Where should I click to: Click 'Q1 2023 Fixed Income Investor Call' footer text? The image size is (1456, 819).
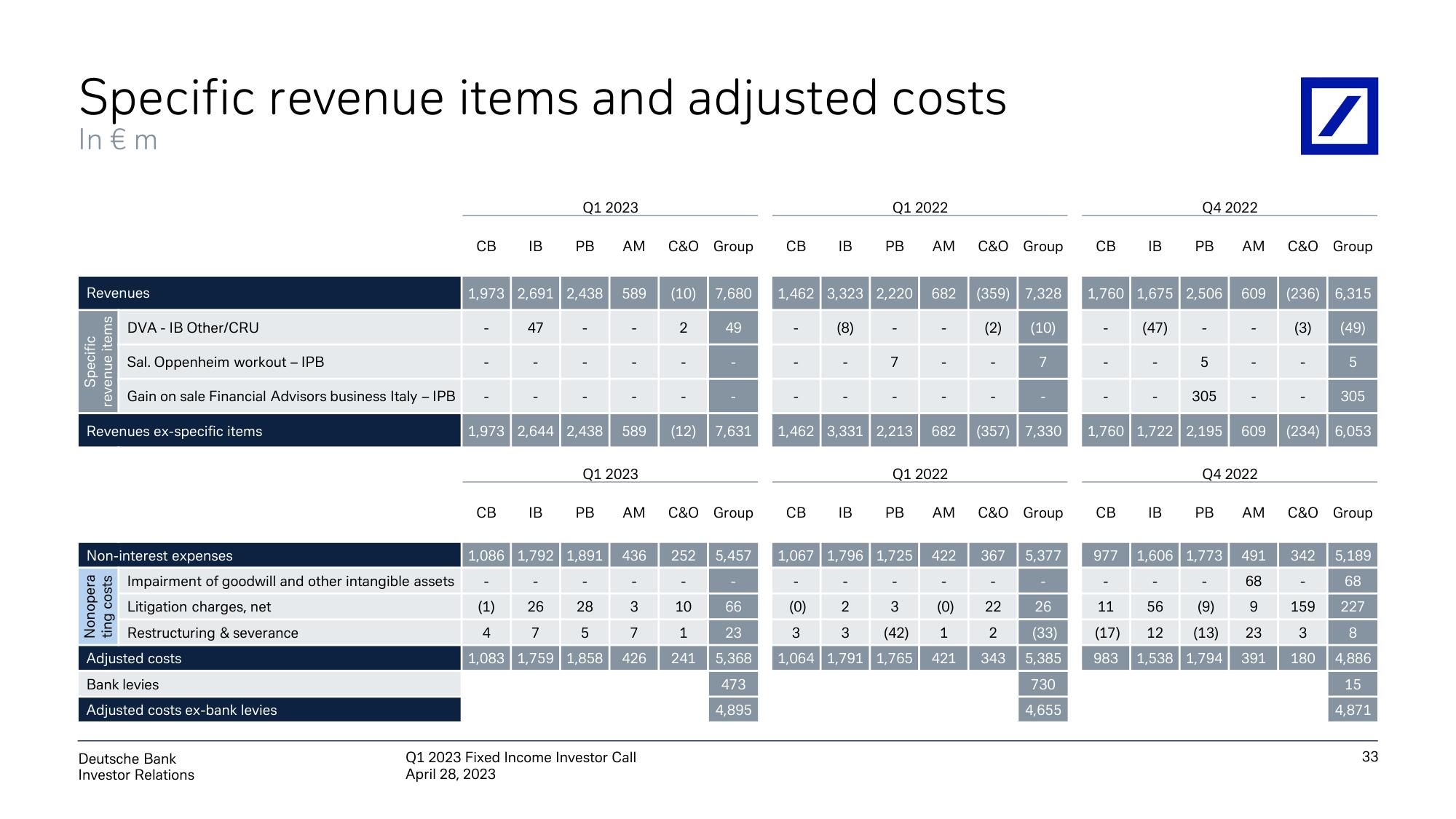[x=521, y=757]
